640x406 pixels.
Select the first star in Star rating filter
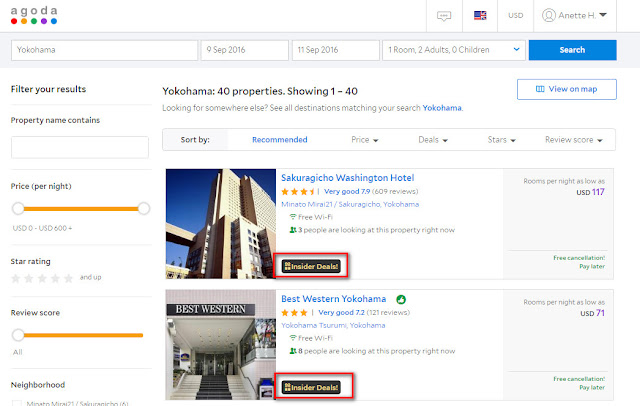[16, 278]
